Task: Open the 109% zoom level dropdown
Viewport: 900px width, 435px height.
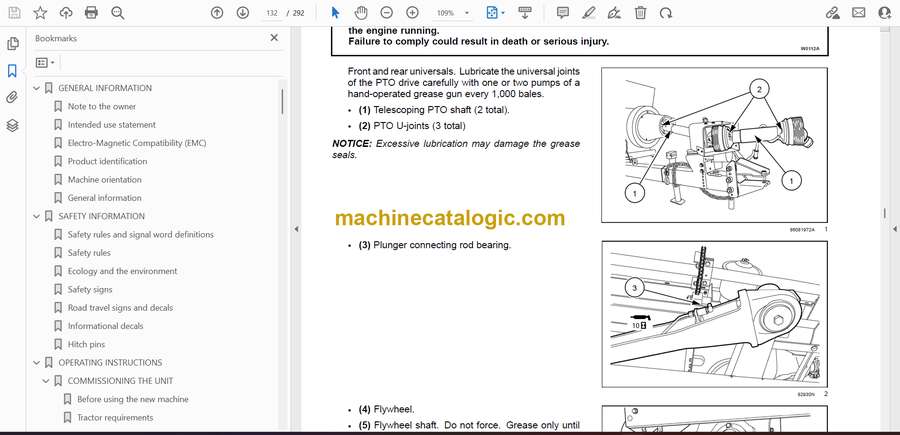Action: 452,13
